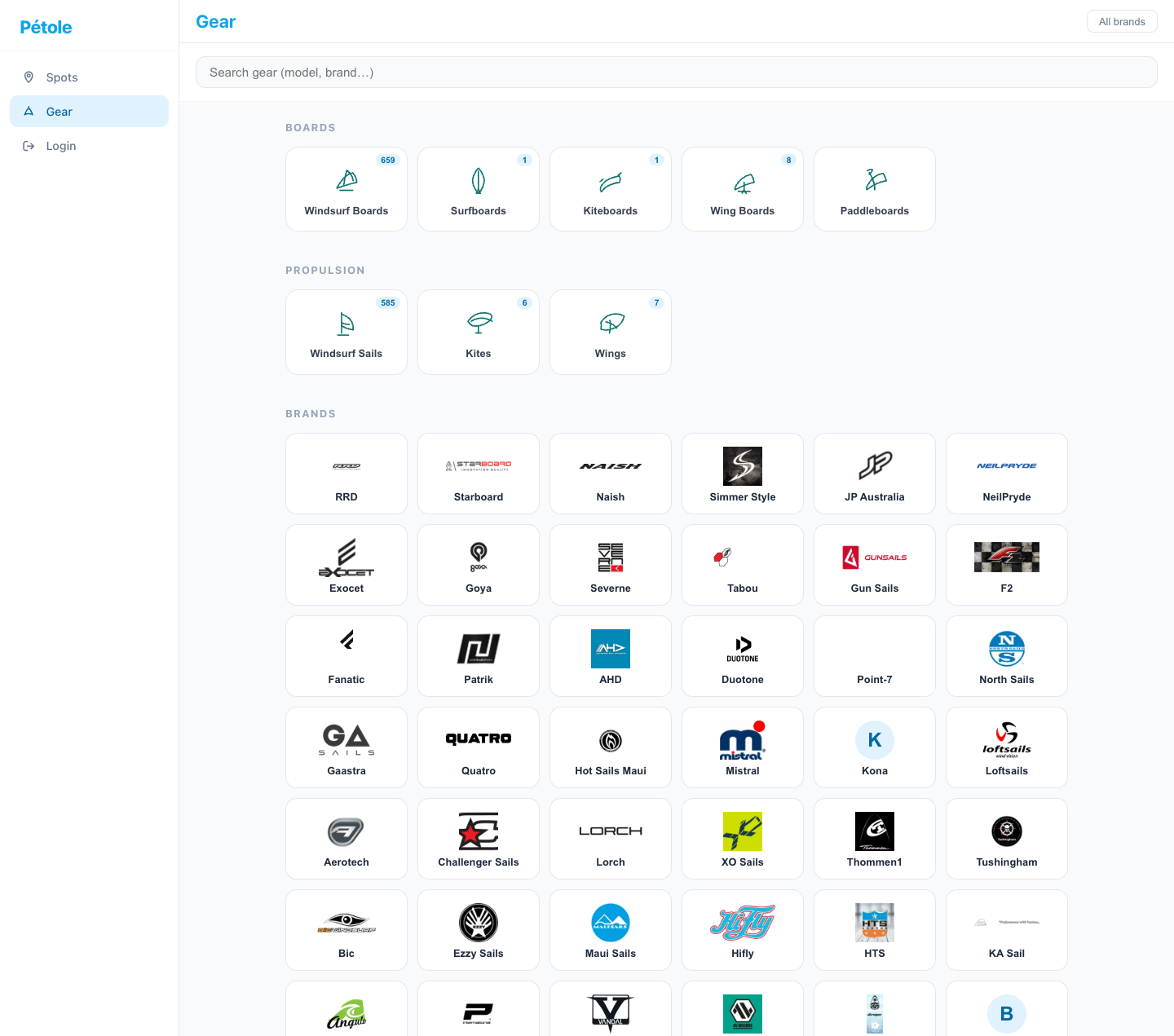Viewport: 1174px width, 1036px height.
Task: Select the Hot Sails Maui brand card
Action: [611, 747]
